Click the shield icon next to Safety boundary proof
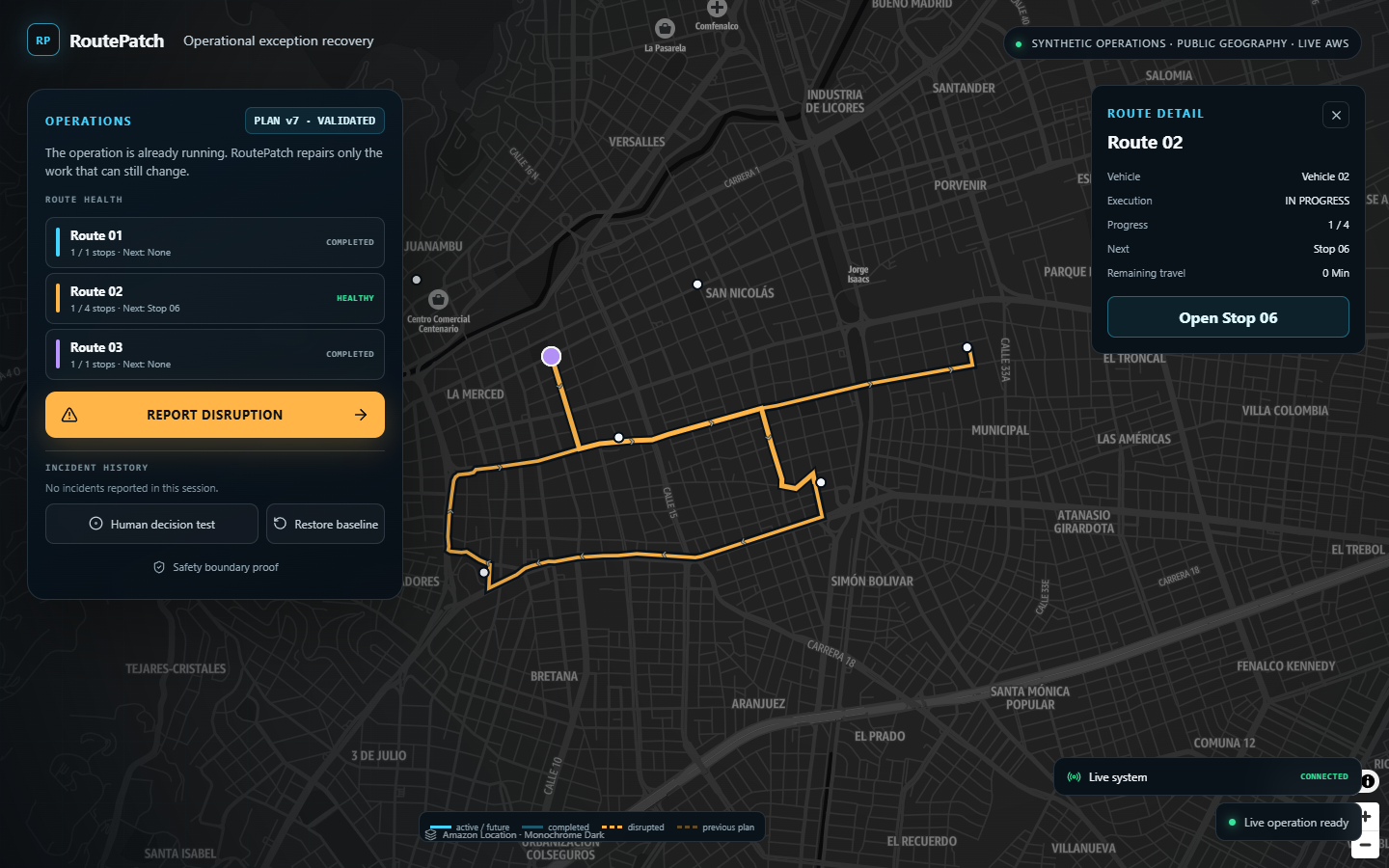The width and height of the screenshot is (1389, 868). tap(159, 567)
